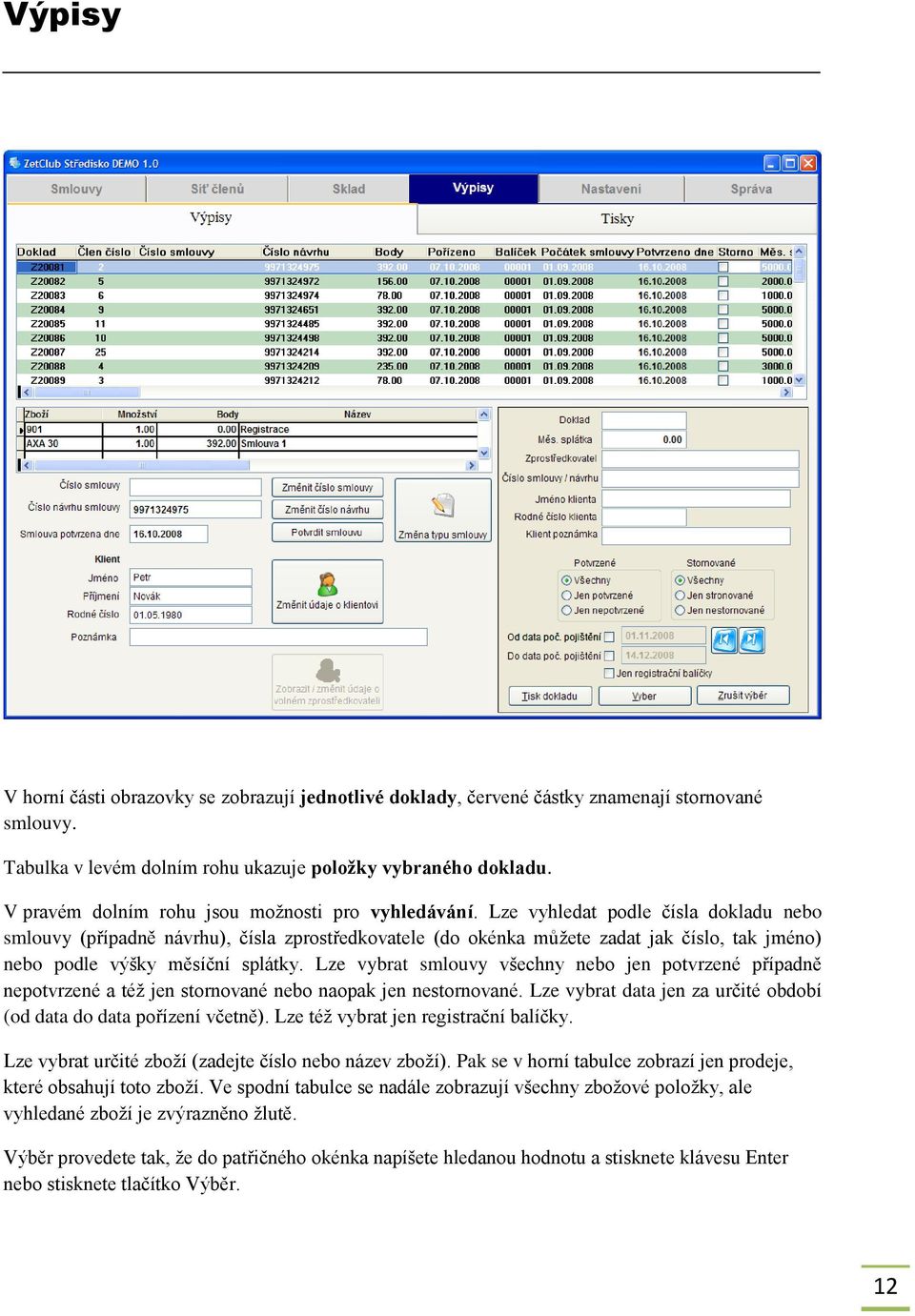Select Jen stronované radio button
Image resolution: width=915 pixels, height=1316 pixels.
(680, 596)
